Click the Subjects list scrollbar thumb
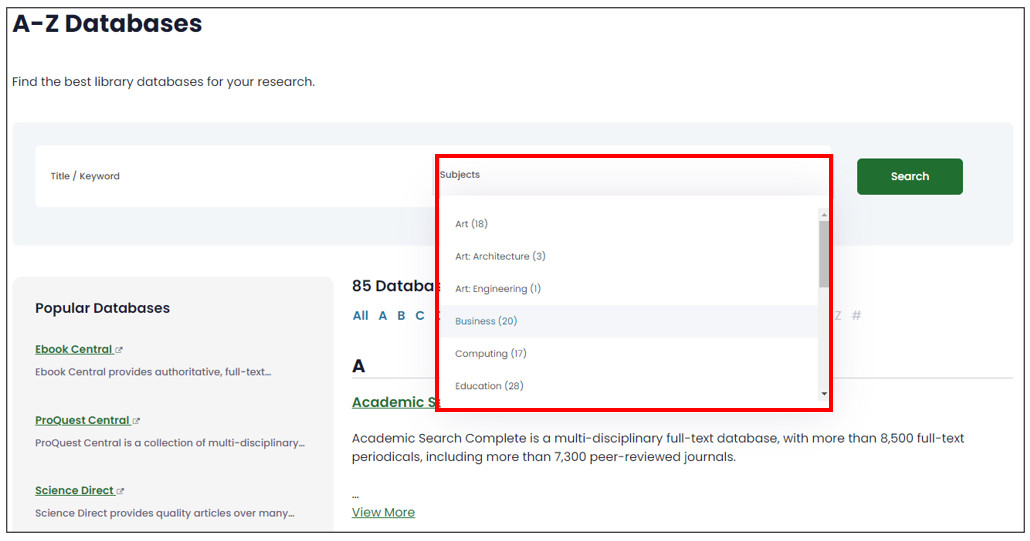Viewport: 1030px width, 541px height. pos(824,253)
